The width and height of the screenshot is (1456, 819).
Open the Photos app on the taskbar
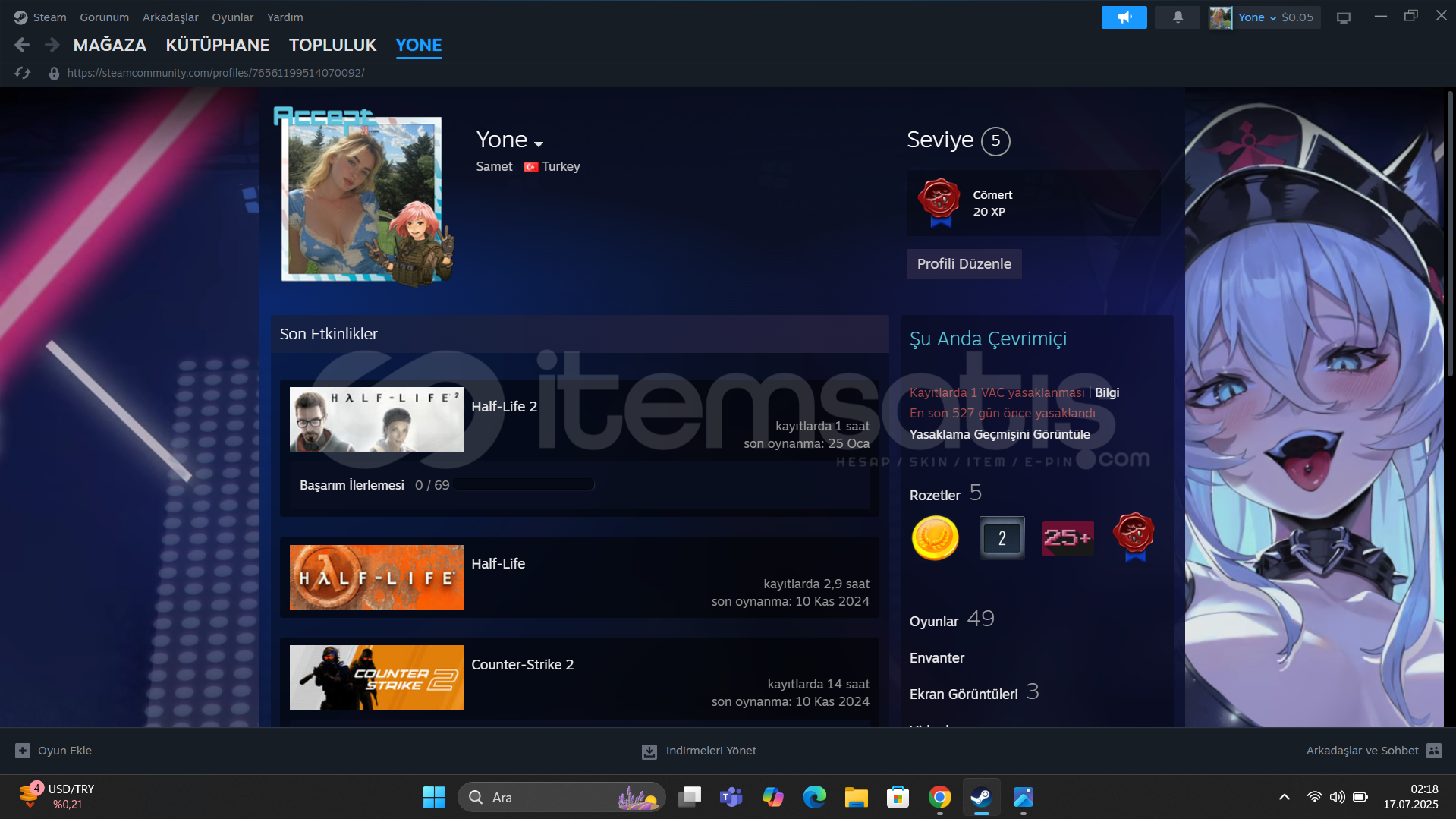[x=1024, y=798]
